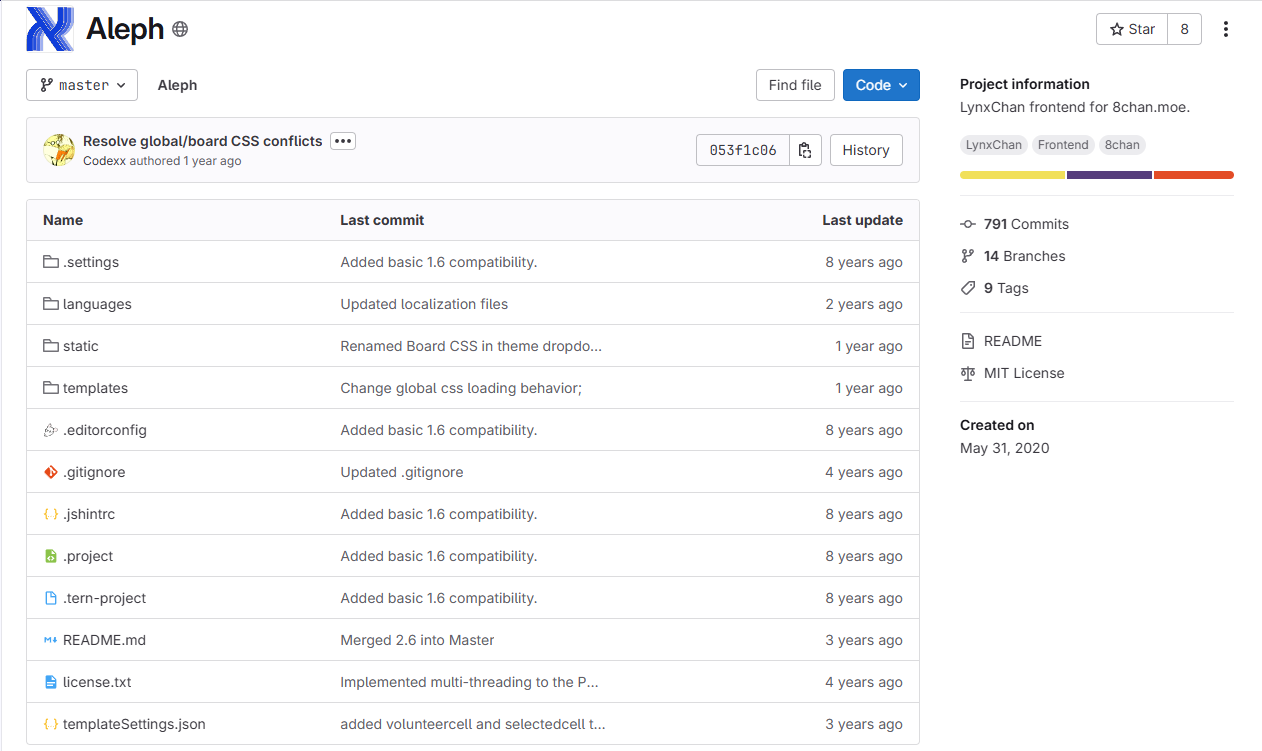Click the templates folder icon
This screenshot has height=751, width=1262.
click(51, 388)
